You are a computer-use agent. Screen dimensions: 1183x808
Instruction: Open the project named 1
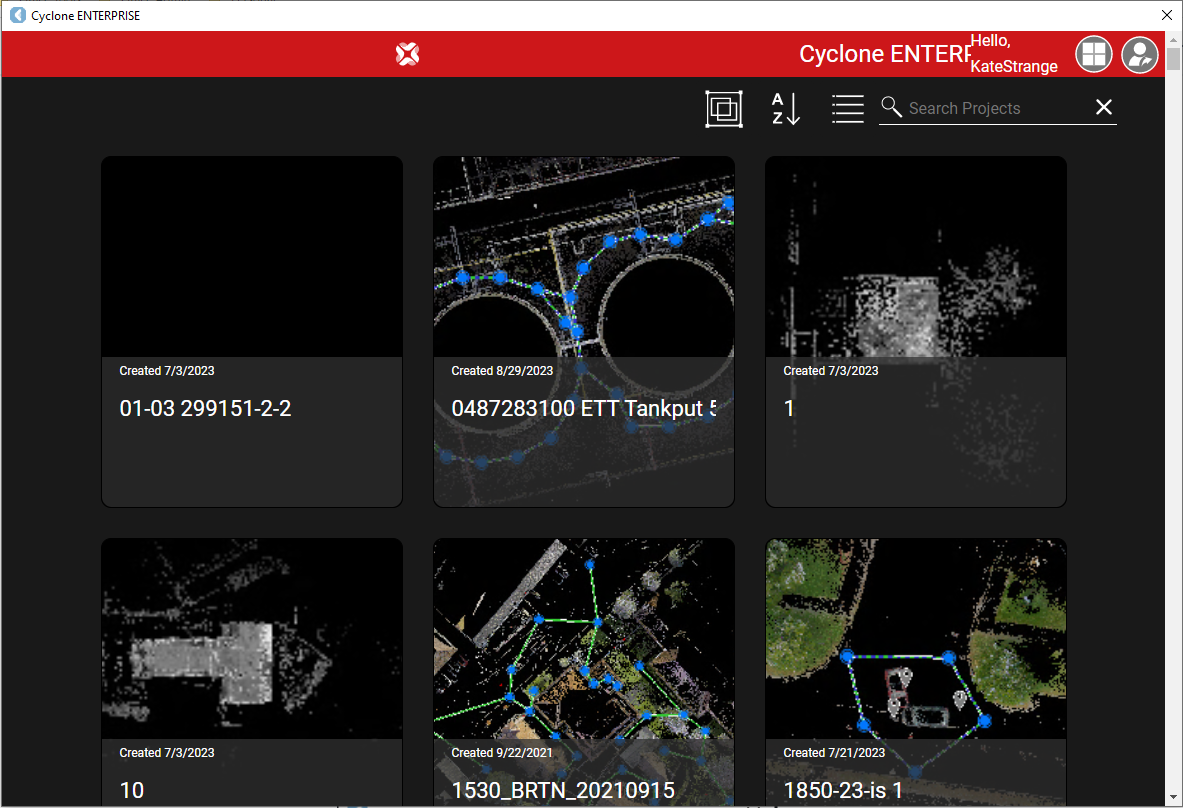click(x=915, y=331)
